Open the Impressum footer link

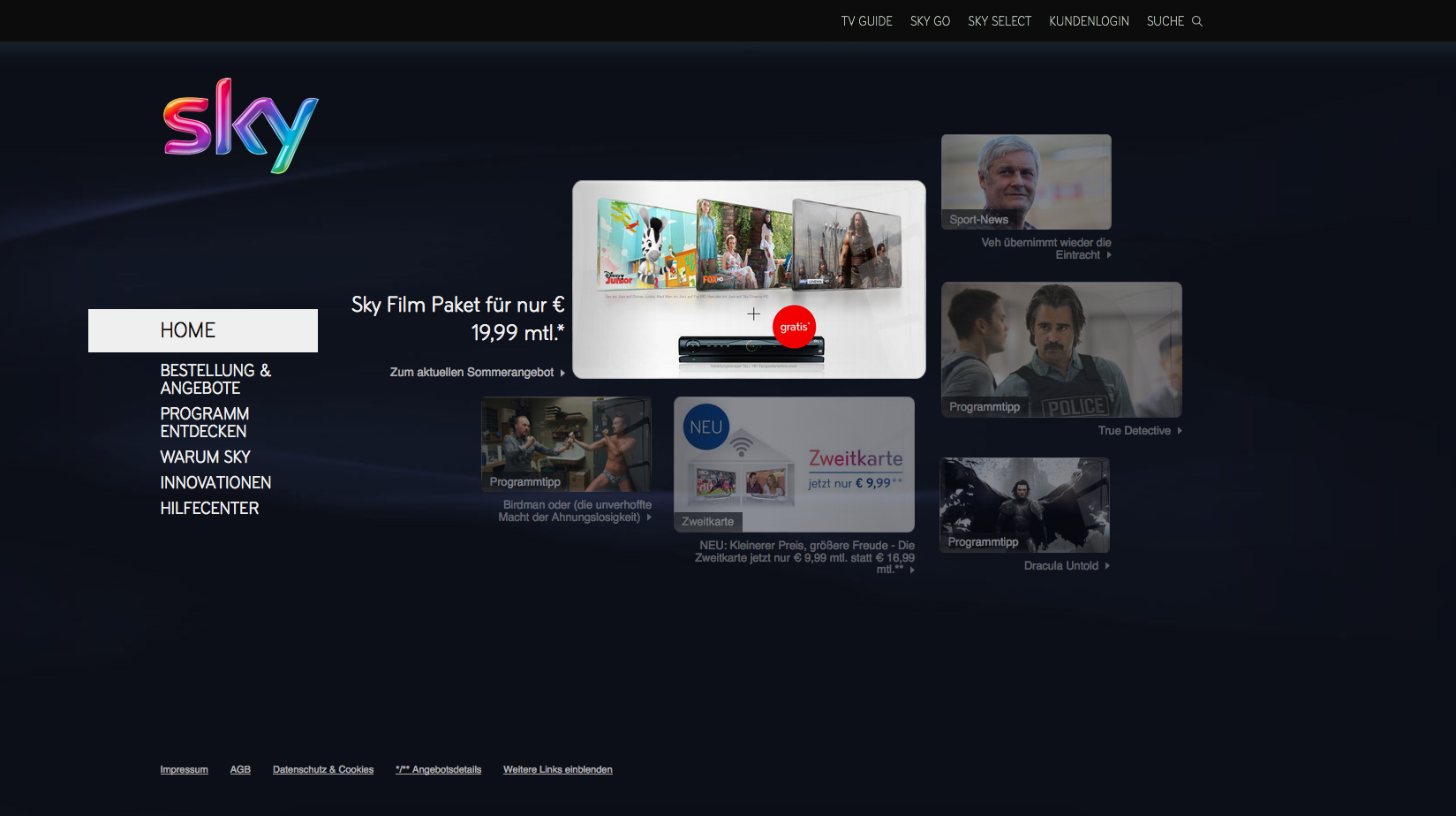click(184, 770)
